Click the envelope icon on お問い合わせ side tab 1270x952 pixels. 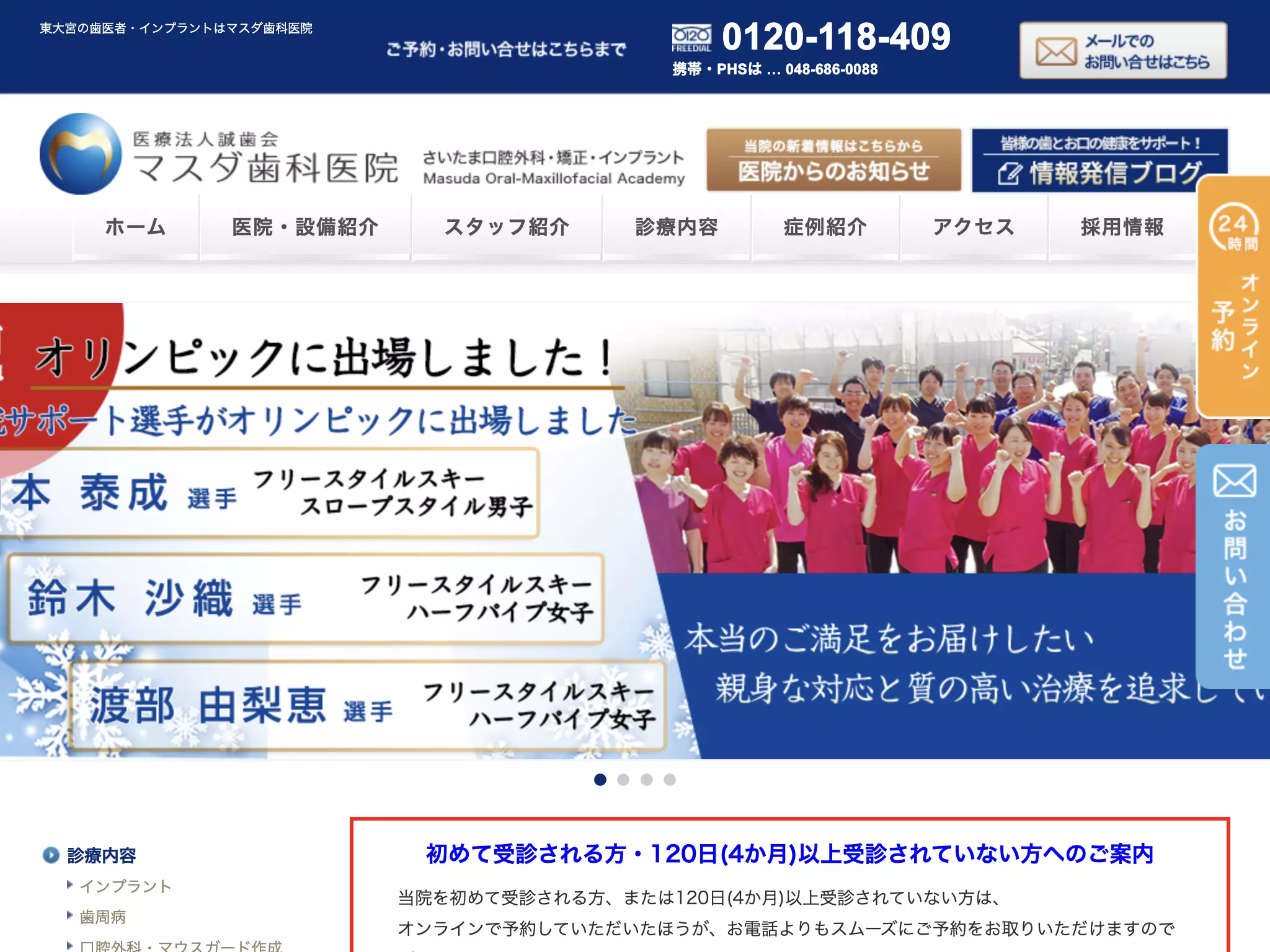click(1234, 480)
